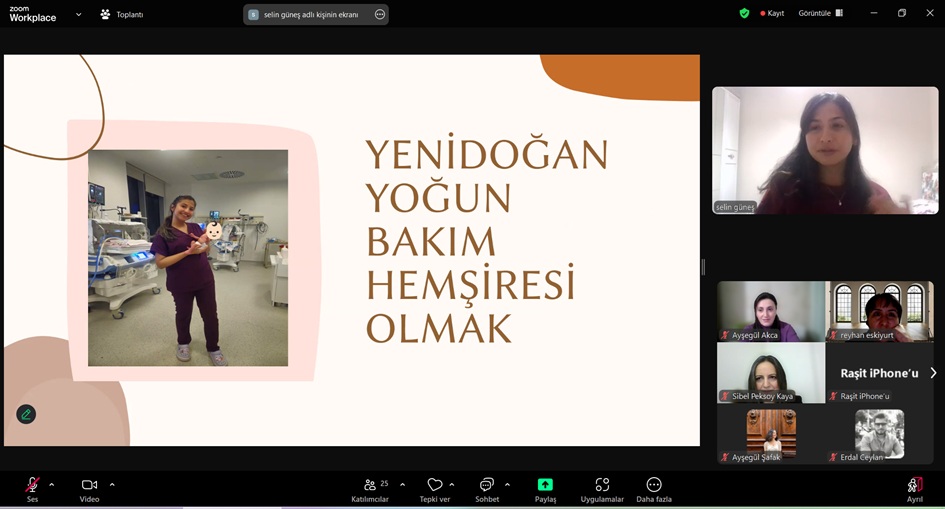
Task: Expand video options arrow beside Video
Action: [x=112, y=484]
